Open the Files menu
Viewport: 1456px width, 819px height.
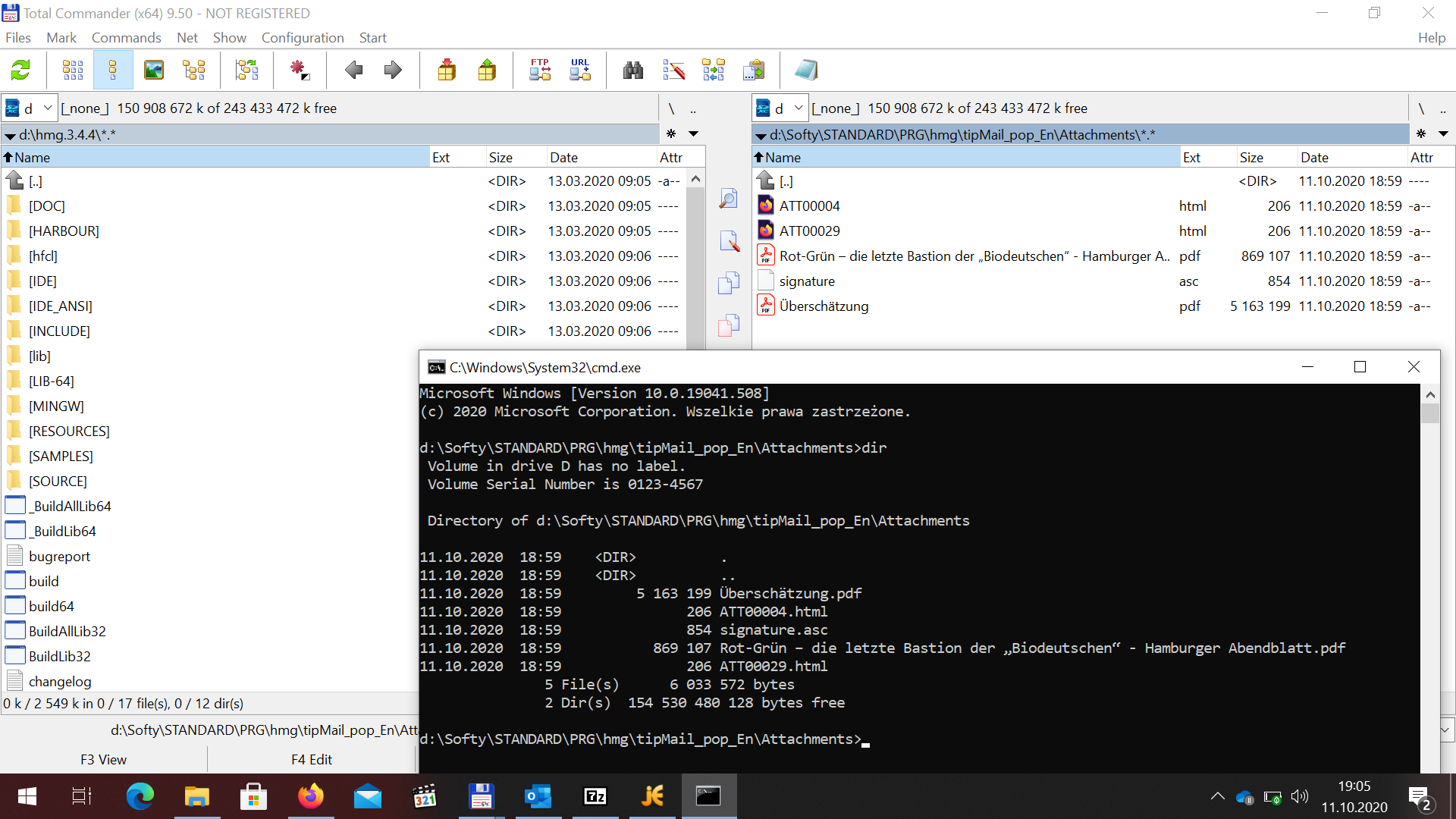click(18, 38)
